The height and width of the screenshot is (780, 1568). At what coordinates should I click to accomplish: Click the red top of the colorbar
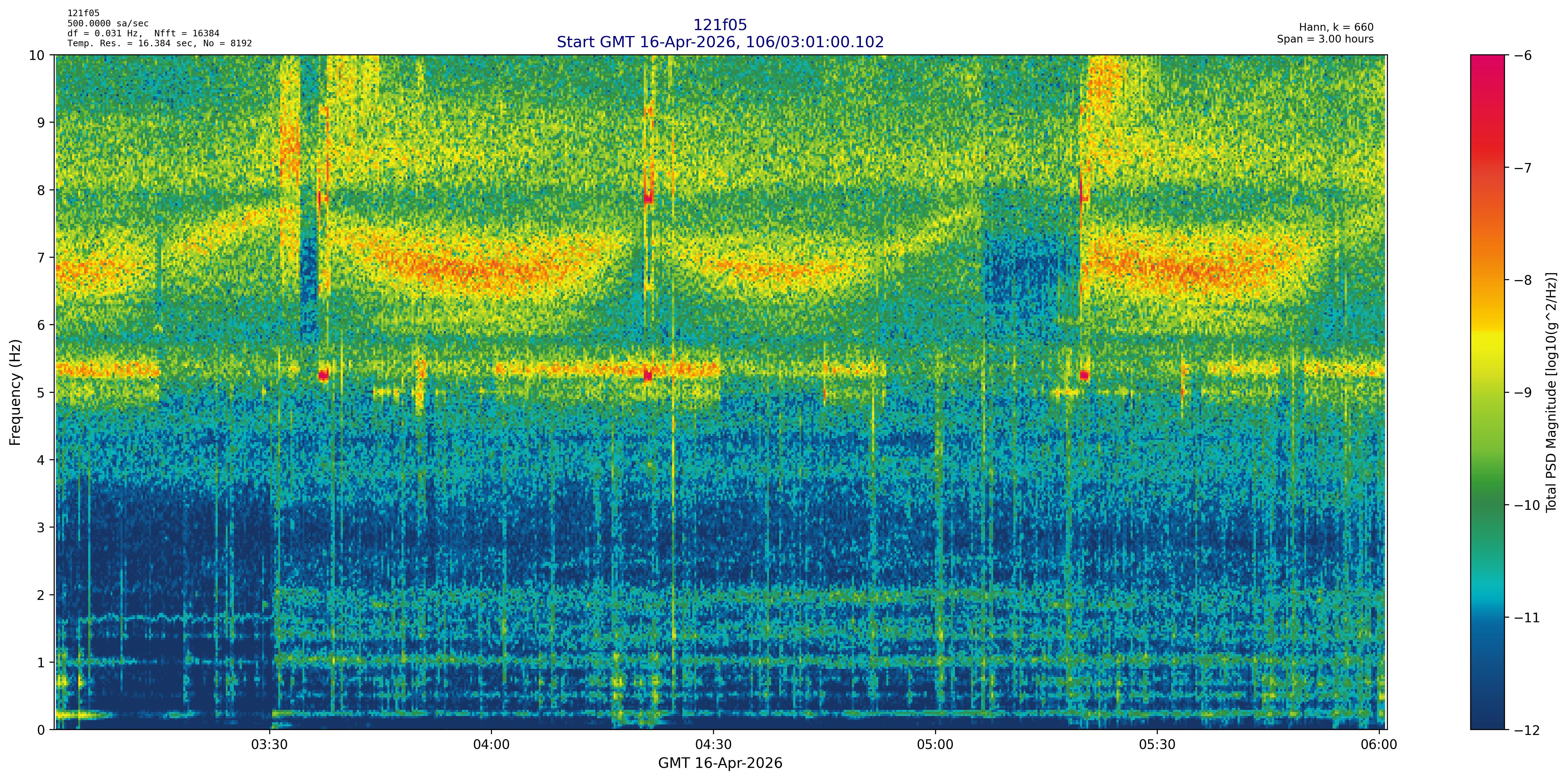point(1487,67)
